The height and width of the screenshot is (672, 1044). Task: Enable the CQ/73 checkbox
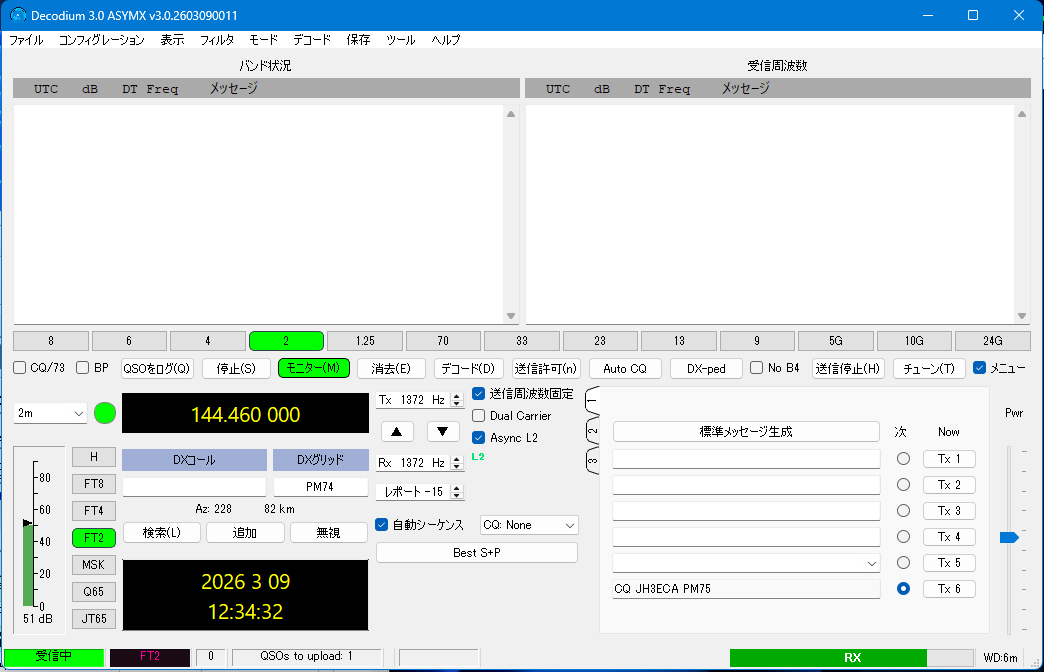pyautogui.click(x=20, y=368)
